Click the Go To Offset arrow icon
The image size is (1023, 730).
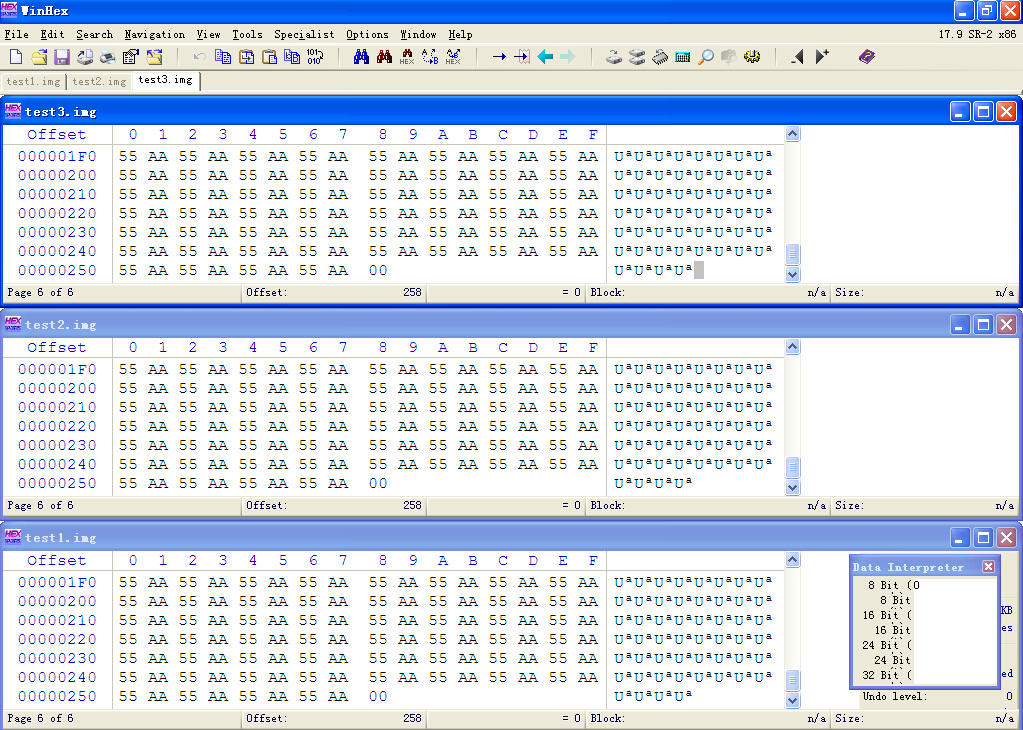click(499, 57)
